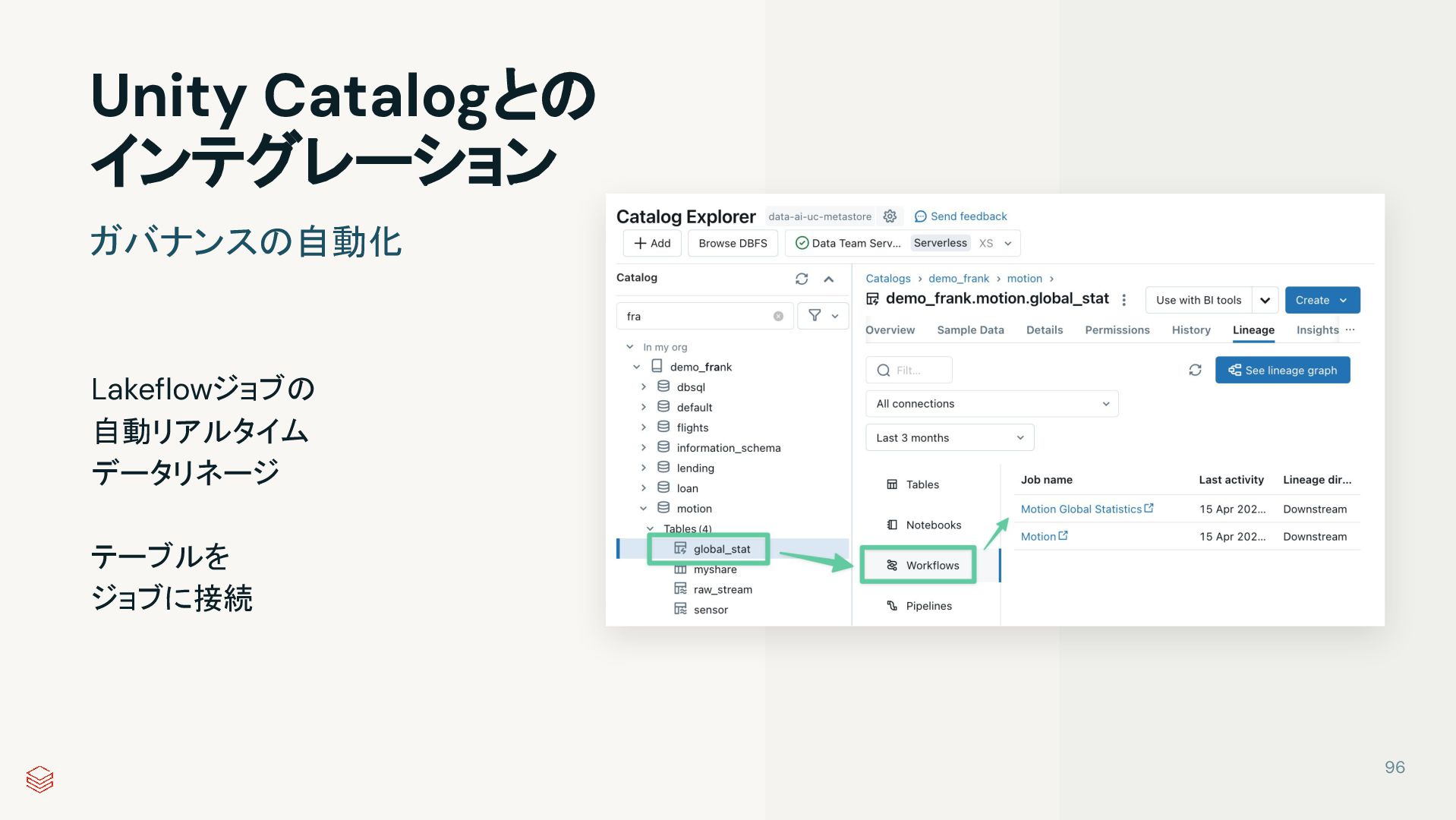Click the catalog refresh icon
Screen dimensions: 1456x820
802,279
